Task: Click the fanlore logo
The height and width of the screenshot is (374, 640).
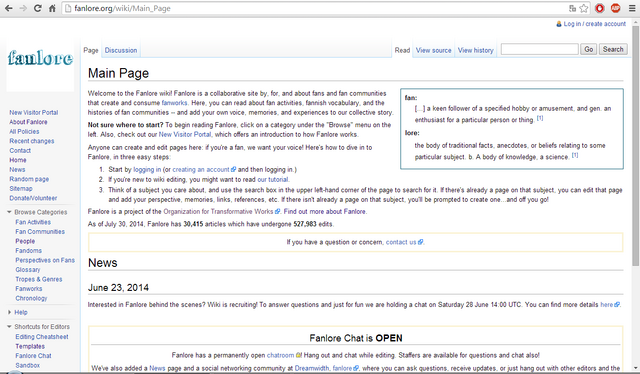Action: click(40, 58)
